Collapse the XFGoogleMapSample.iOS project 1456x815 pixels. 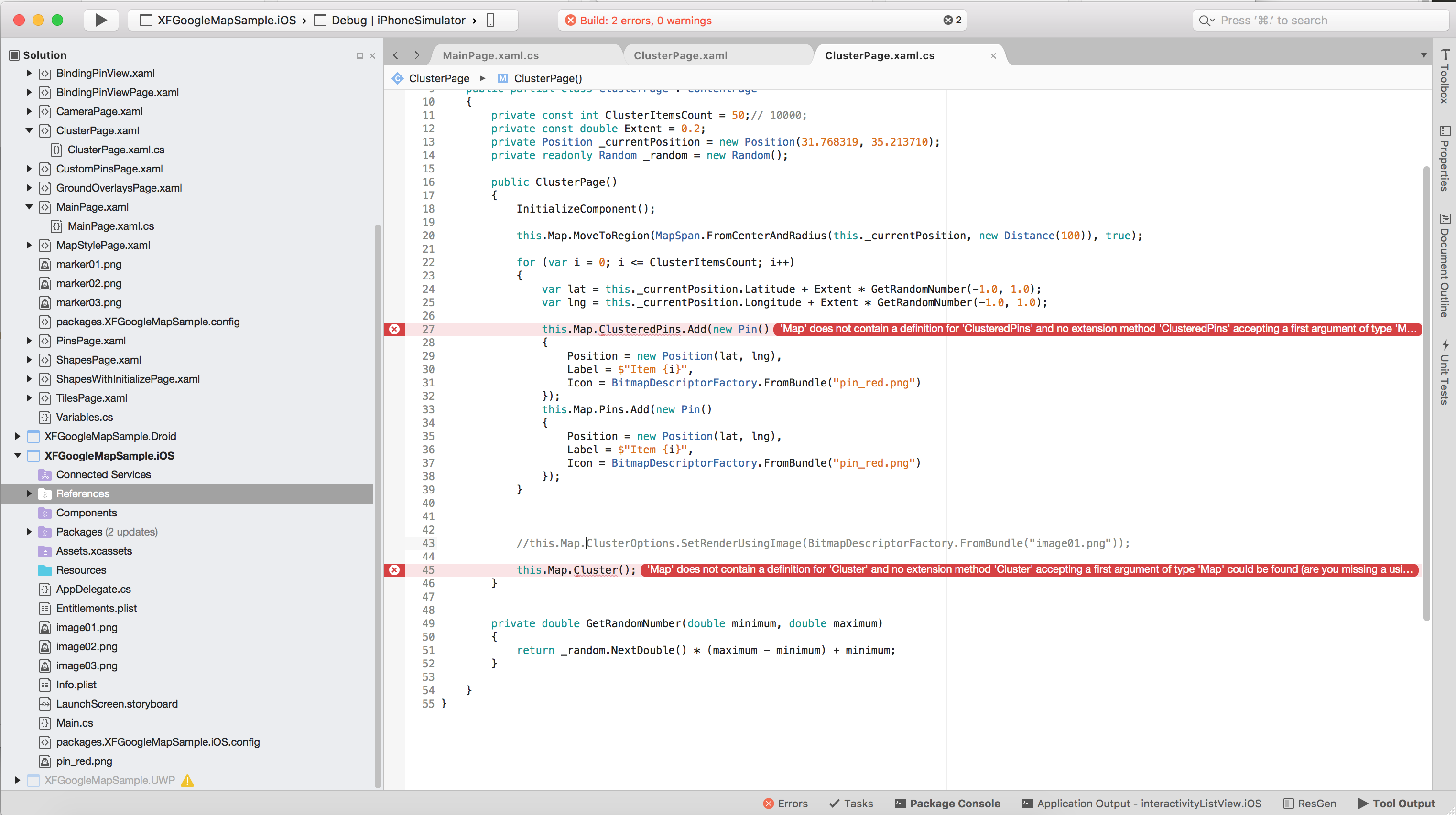(x=18, y=455)
